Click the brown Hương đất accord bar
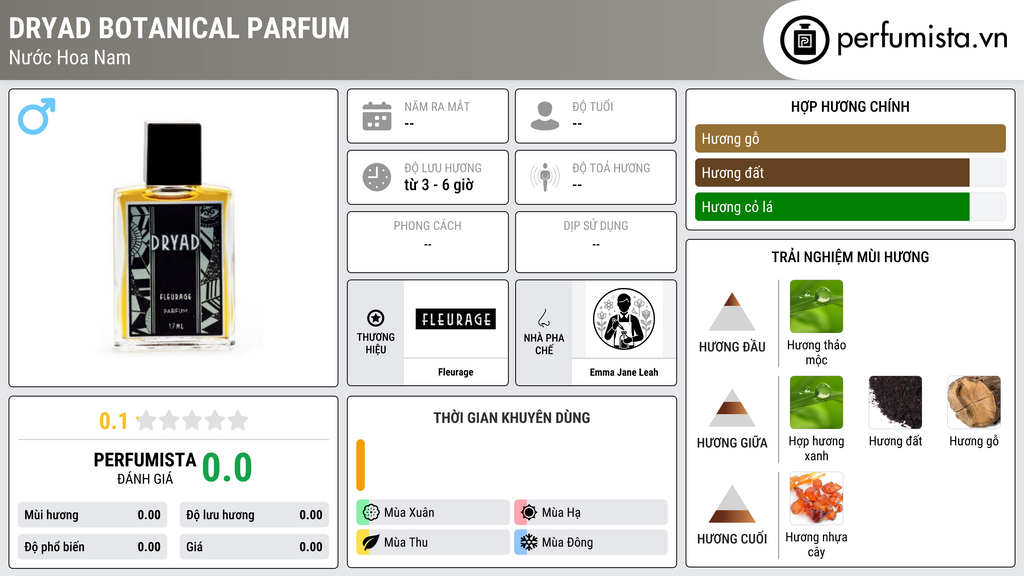Viewport: 1024px width, 576px height. click(832, 172)
